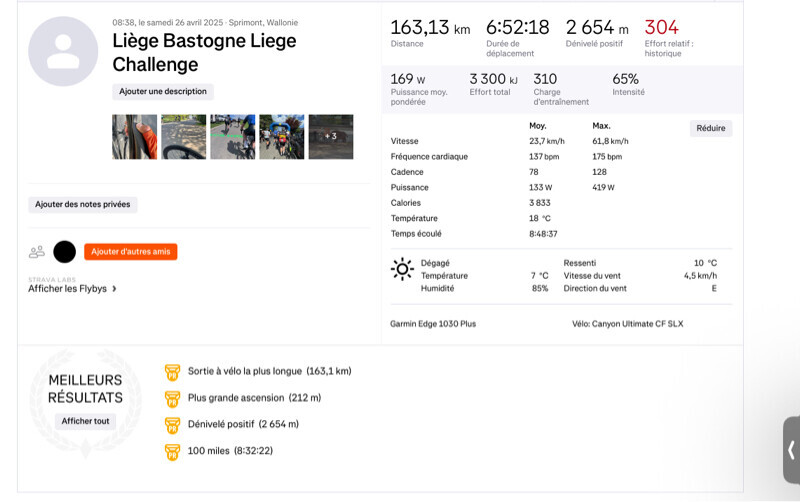This screenshot has height=502, width=800.
Task: Click the black circular friend avatar
Action: 65,252
